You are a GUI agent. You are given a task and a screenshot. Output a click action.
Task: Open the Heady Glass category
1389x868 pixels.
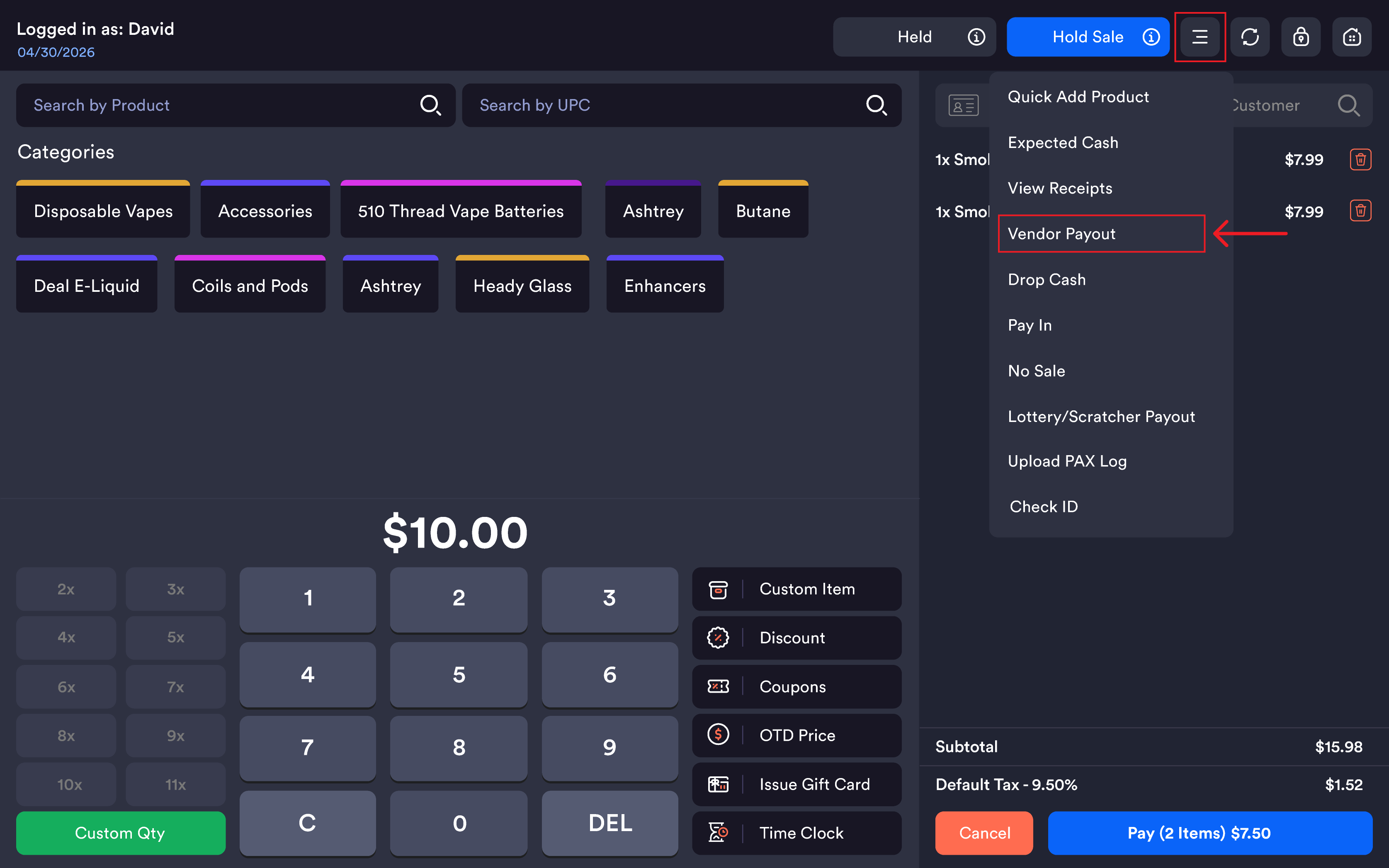(x=522, y=284)
